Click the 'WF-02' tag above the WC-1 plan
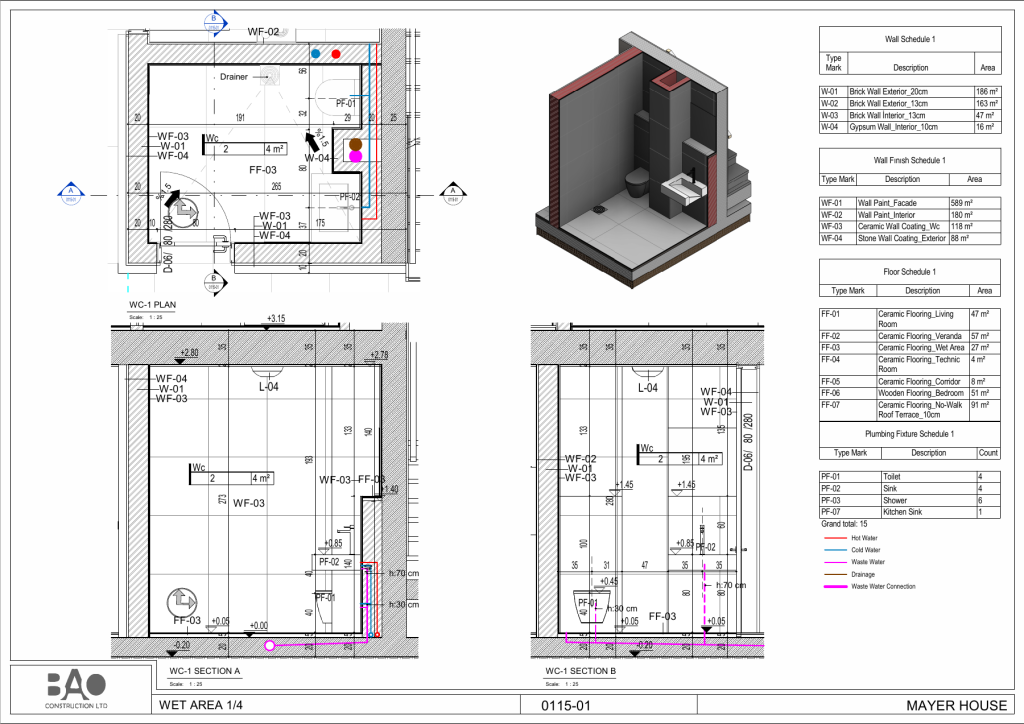 click(x=263, y=31)
